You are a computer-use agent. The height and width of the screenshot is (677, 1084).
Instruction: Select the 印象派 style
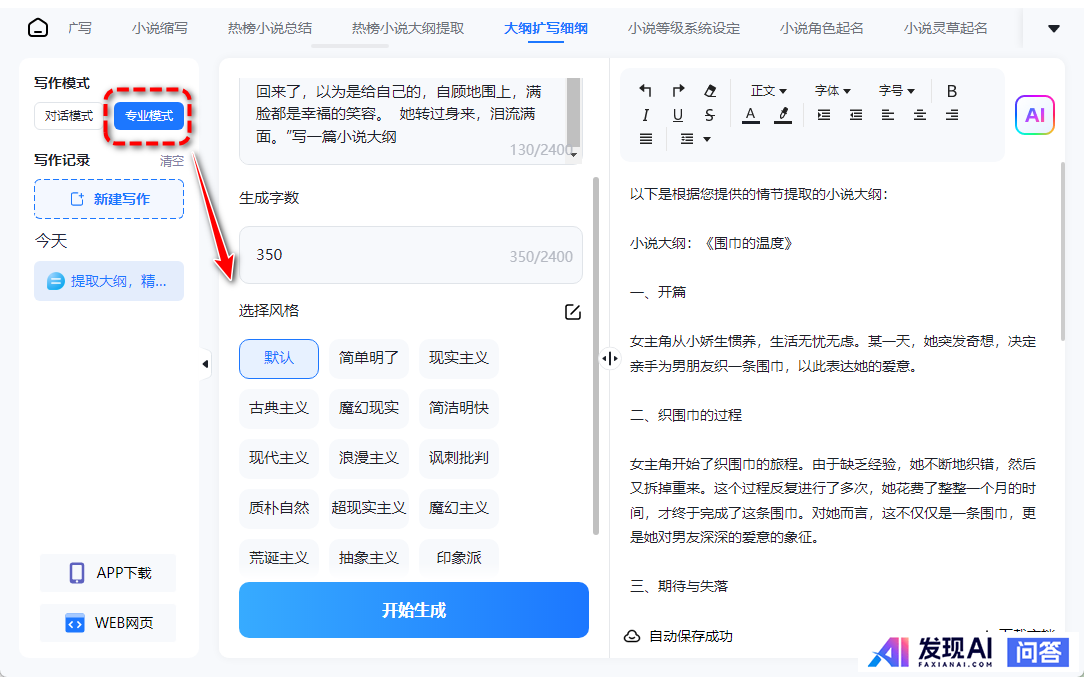coord(458,557)
